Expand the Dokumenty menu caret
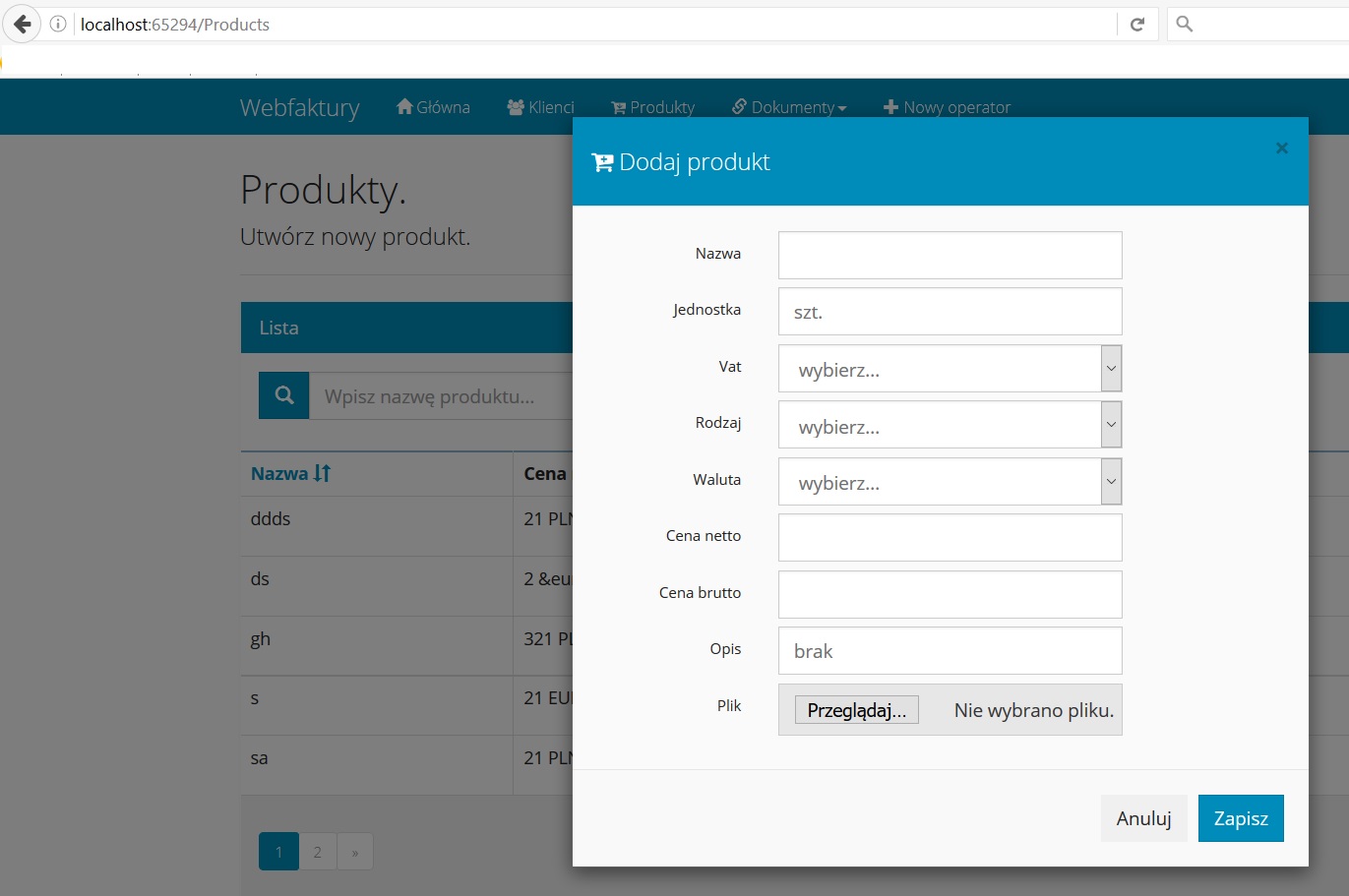Image resolution: width=1349 pixels, height=896 pixels. (842, 108)
